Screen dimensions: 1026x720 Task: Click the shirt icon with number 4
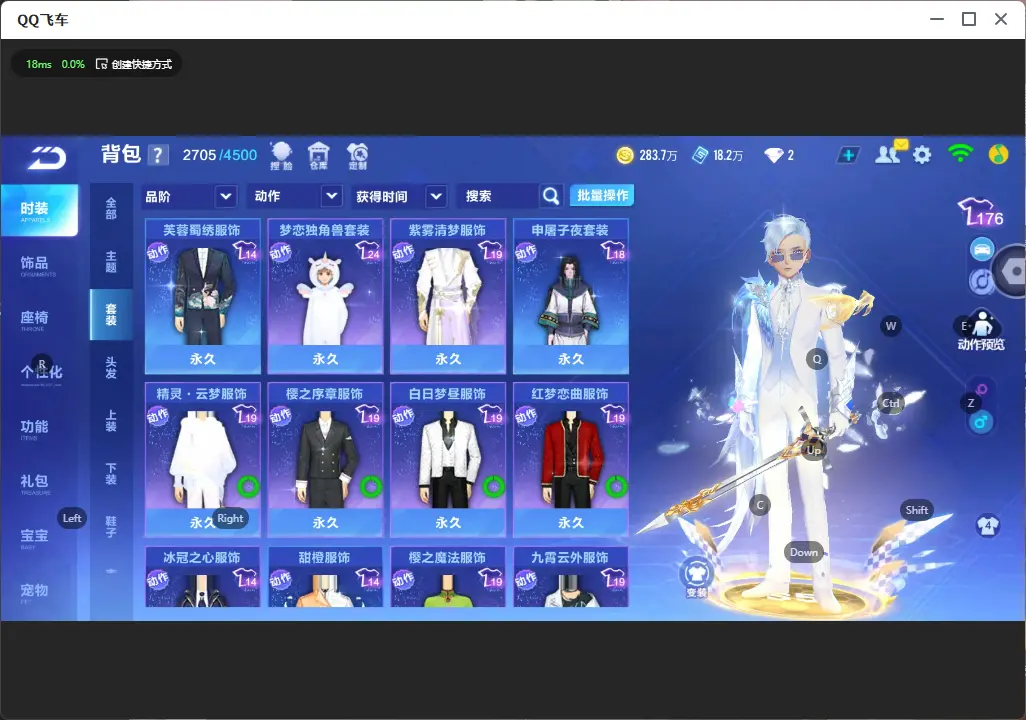(987, 526)
